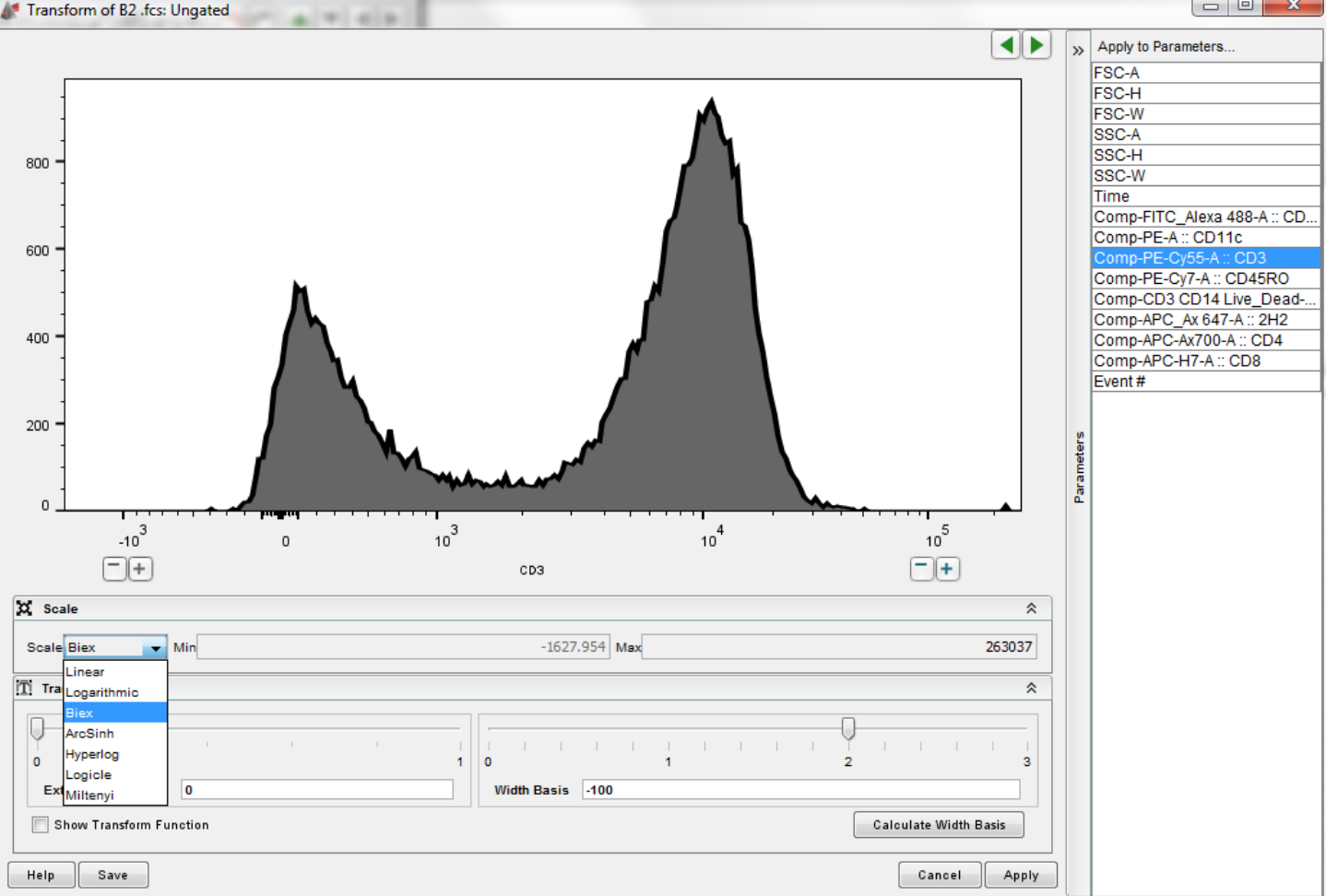Viewport: 1326px width, 896px height.
Task: Open the Scale type dropdown arrow
Action: (155, 648)
